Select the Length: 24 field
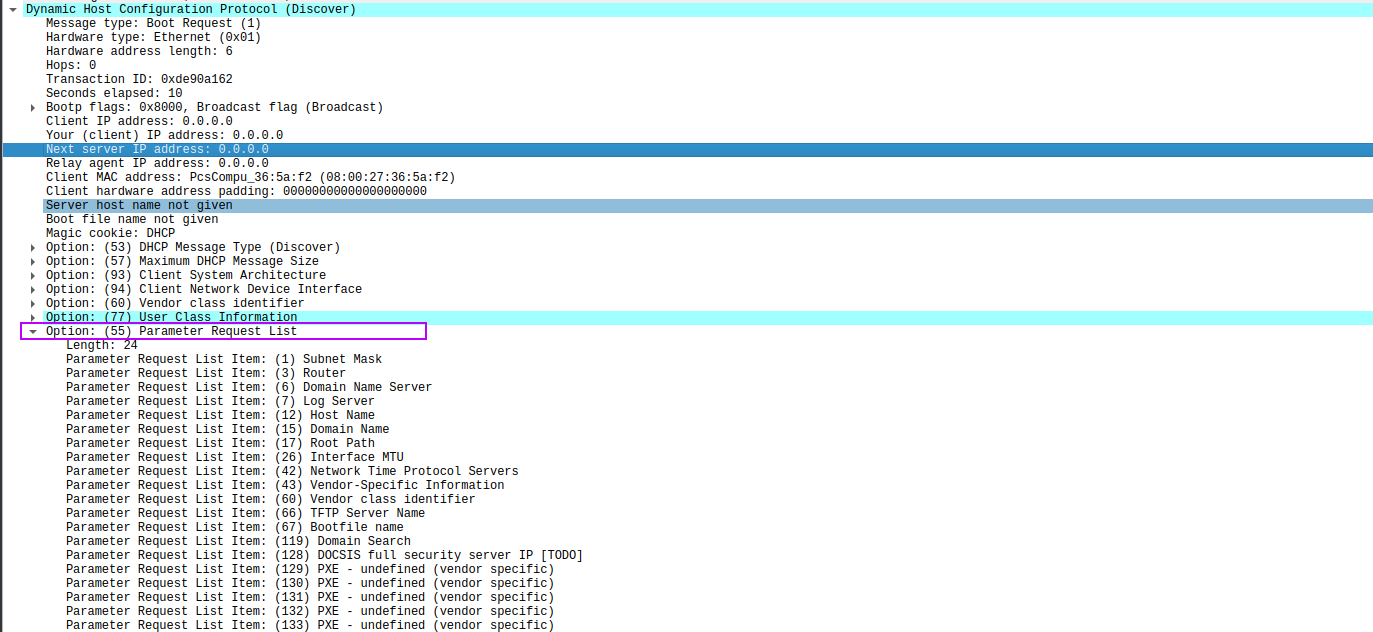Screen dimensions: 1373x632 (102, 345)
